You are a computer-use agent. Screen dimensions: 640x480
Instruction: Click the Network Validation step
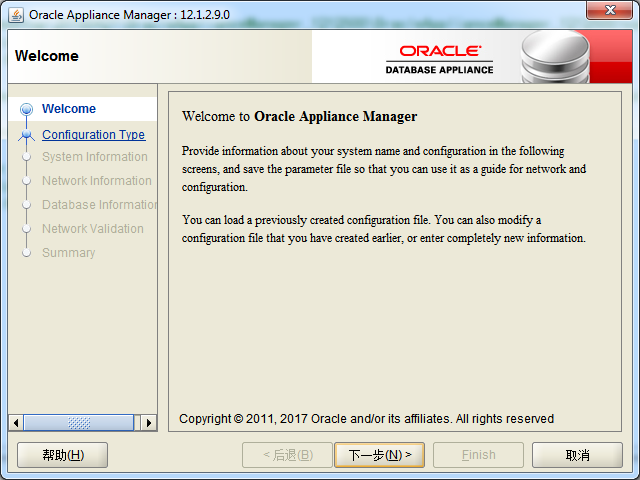click(93, 229)
